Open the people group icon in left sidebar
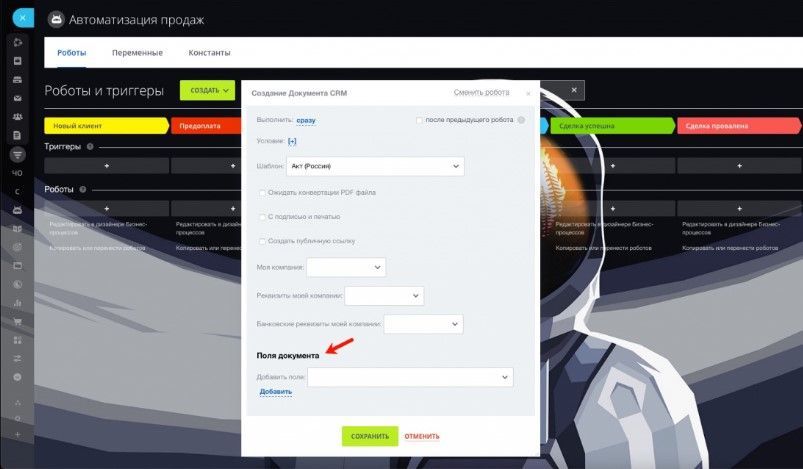The image size is (803, 469). point(17,117)
